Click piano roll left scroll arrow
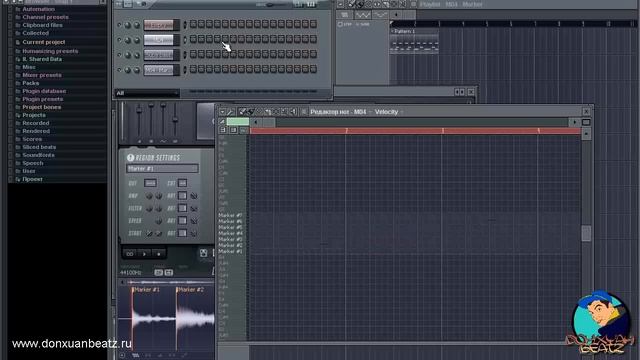The height and width of the screenshot is (360, 640). point(256,122)
